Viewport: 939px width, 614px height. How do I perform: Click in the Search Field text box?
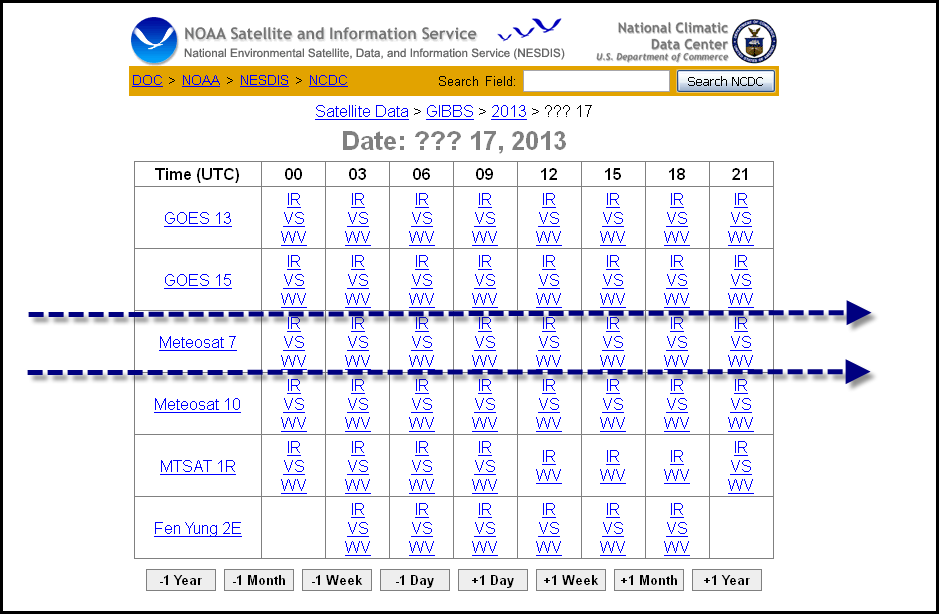coord(596,81)
